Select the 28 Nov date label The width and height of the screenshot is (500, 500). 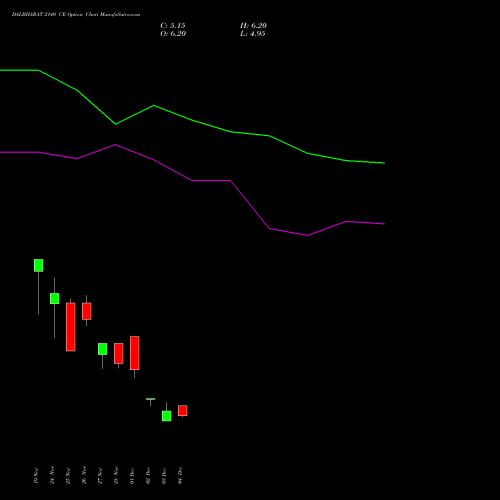116,475
